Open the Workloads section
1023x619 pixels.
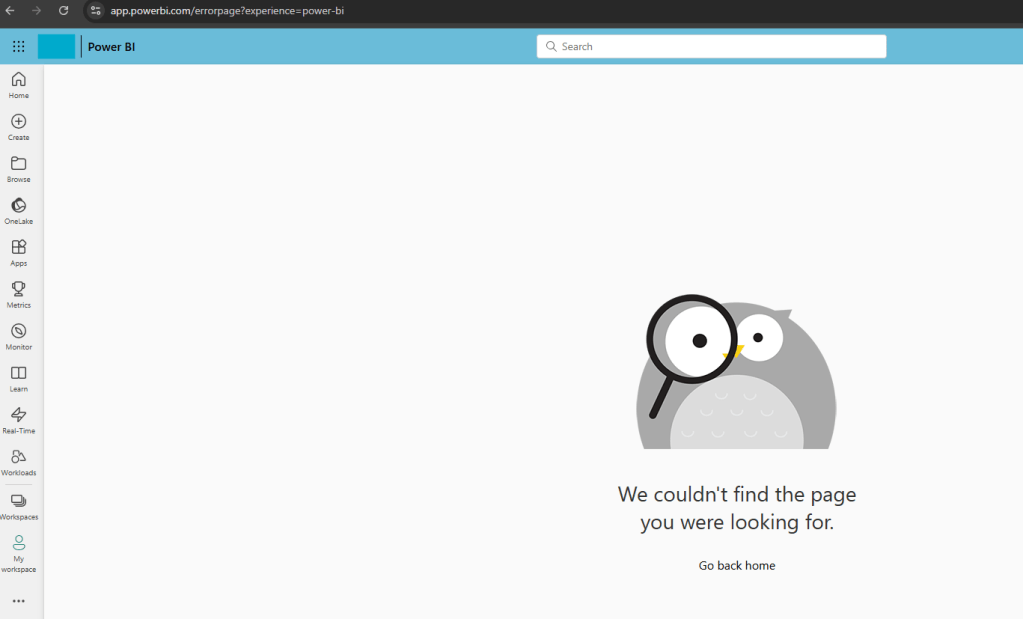18,462
